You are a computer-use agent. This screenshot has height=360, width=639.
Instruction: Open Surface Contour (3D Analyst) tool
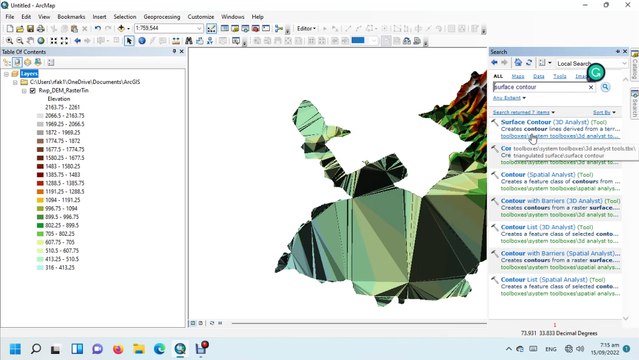click(553, 122)
